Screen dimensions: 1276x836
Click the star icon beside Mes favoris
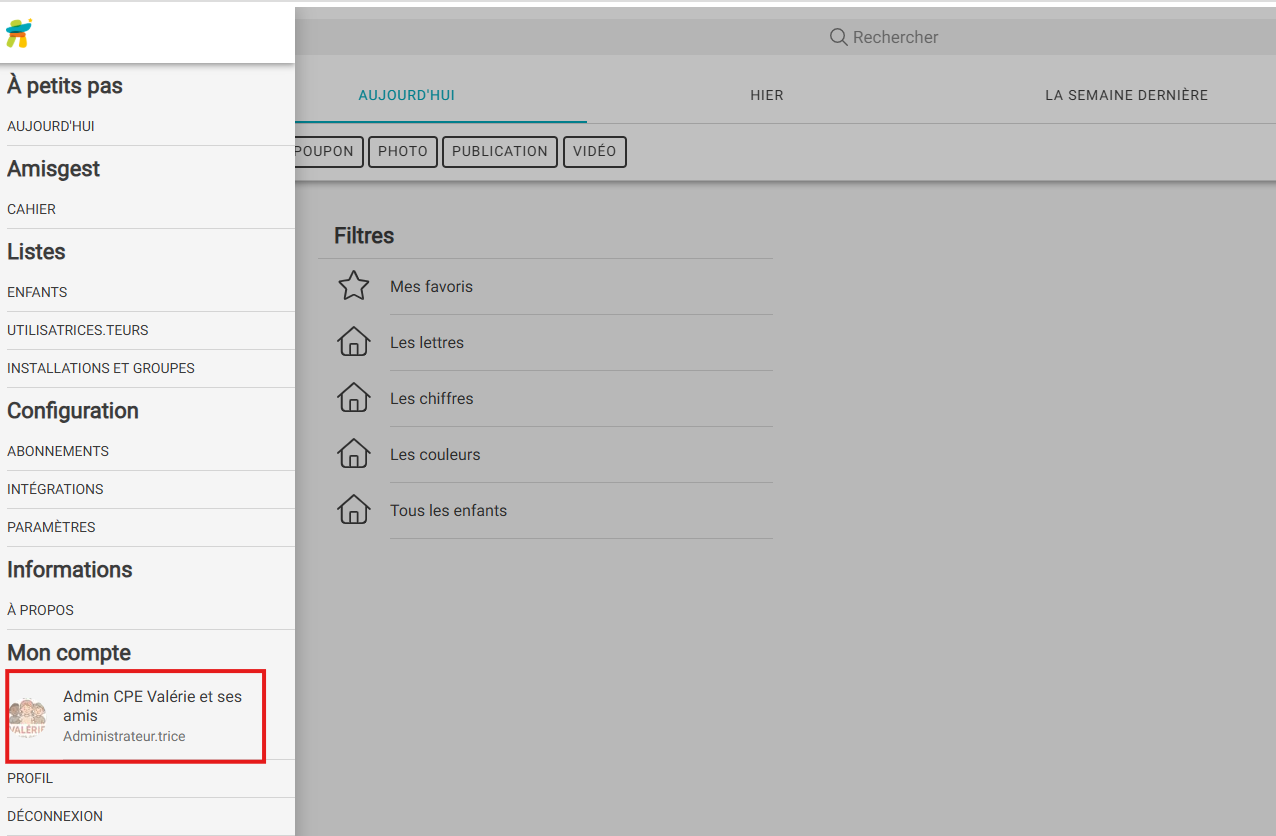(354, 287)
